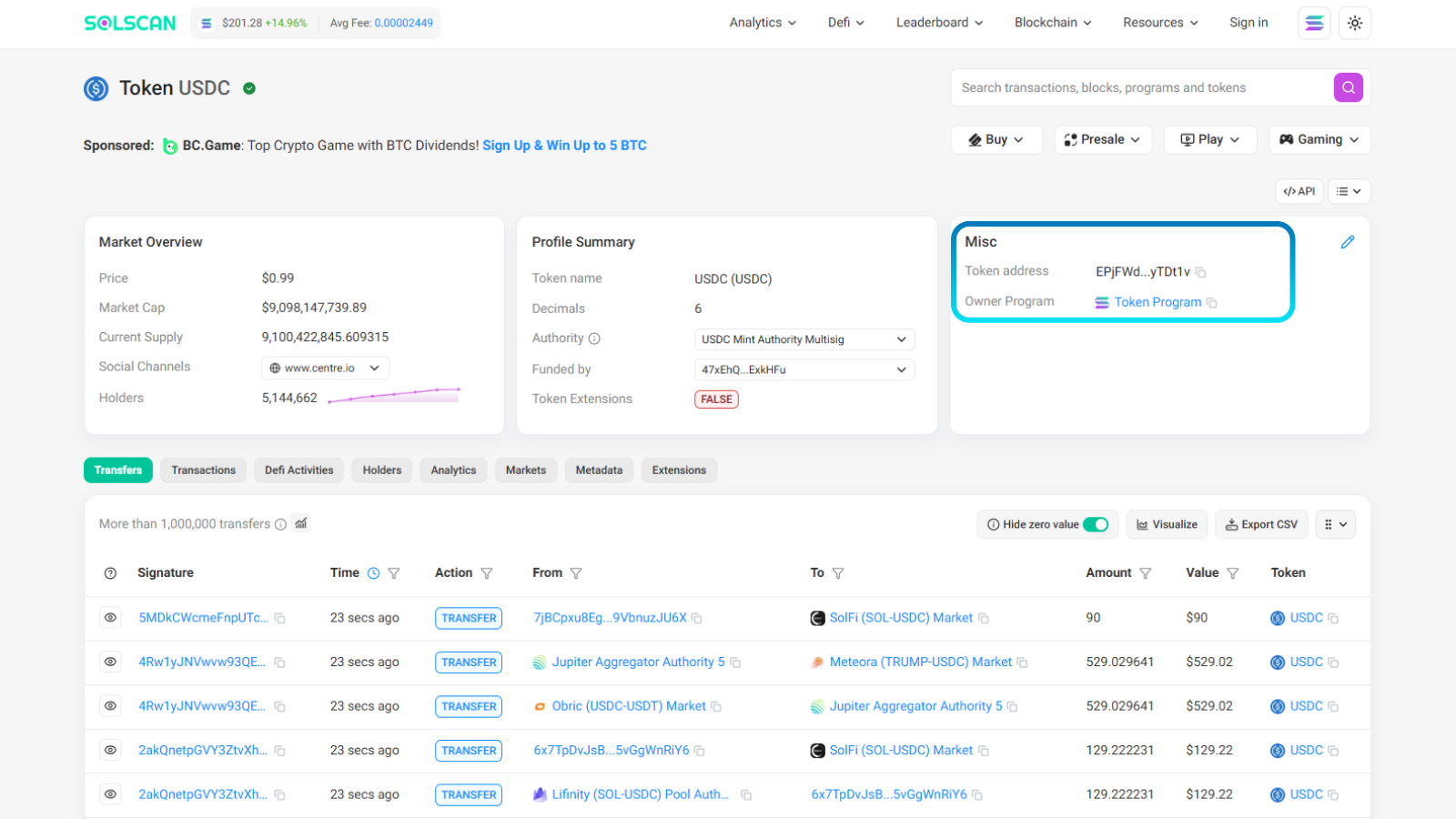The width and height of the screenshot is (1456, 819).
Task: Filter by Value column funnel icon
Action: (x=1233, y=573)
